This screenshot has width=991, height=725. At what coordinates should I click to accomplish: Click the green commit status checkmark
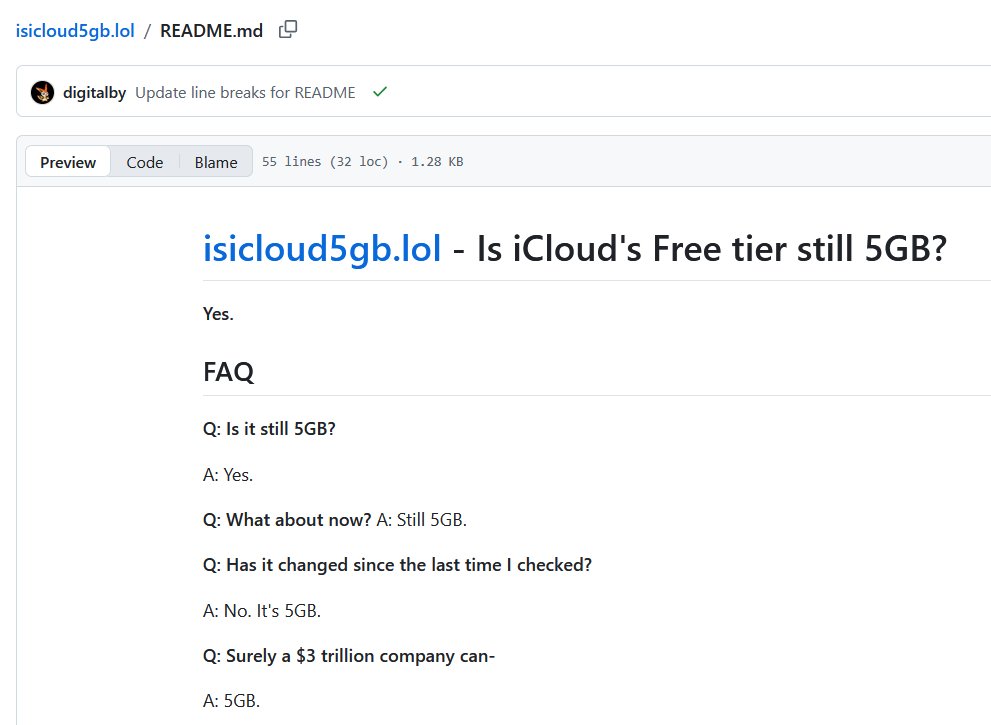[x=380, y=92]
